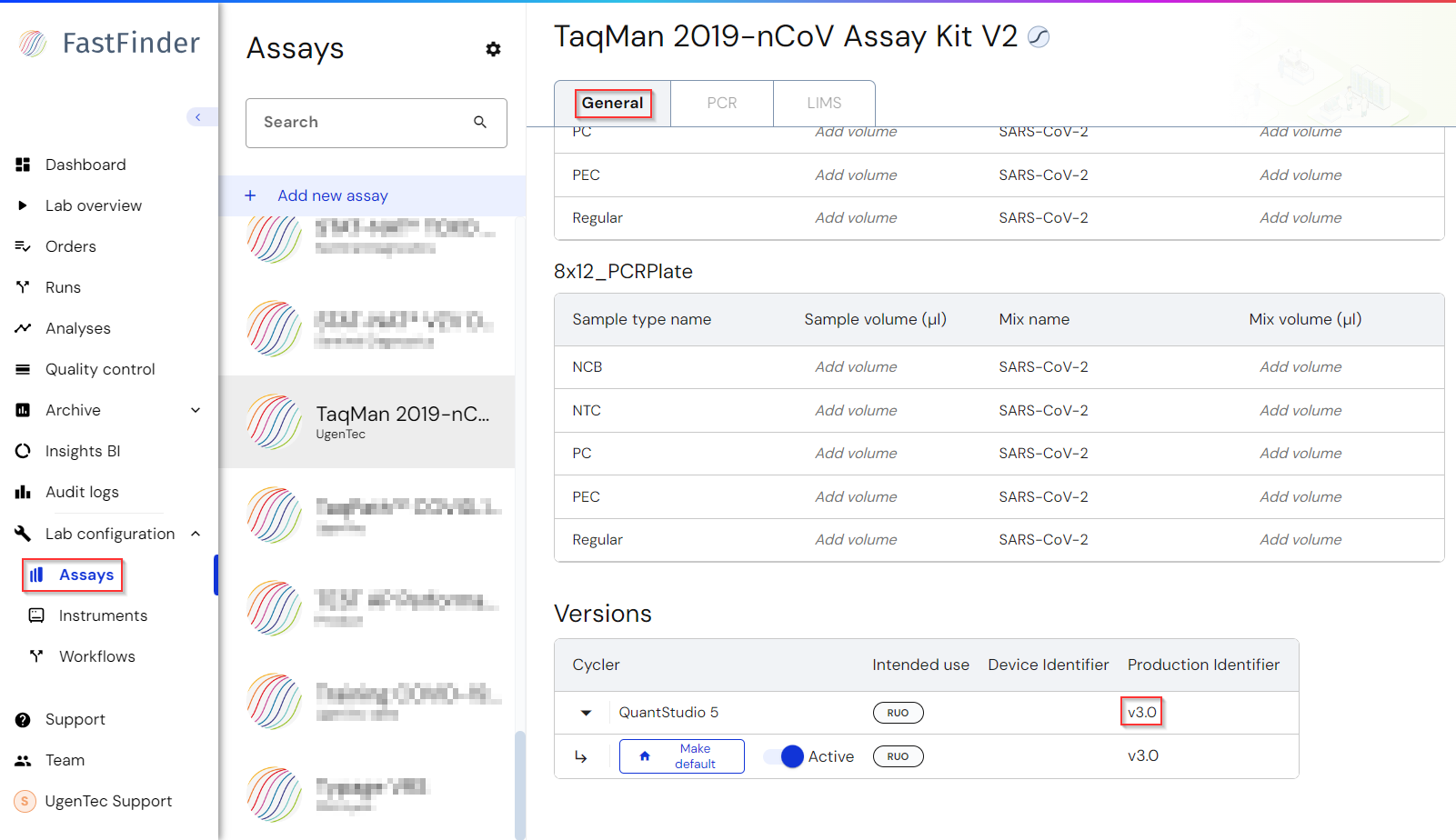Click the Team people icon
This screenshot has height=840, width=1456.
tap(24, 760)
